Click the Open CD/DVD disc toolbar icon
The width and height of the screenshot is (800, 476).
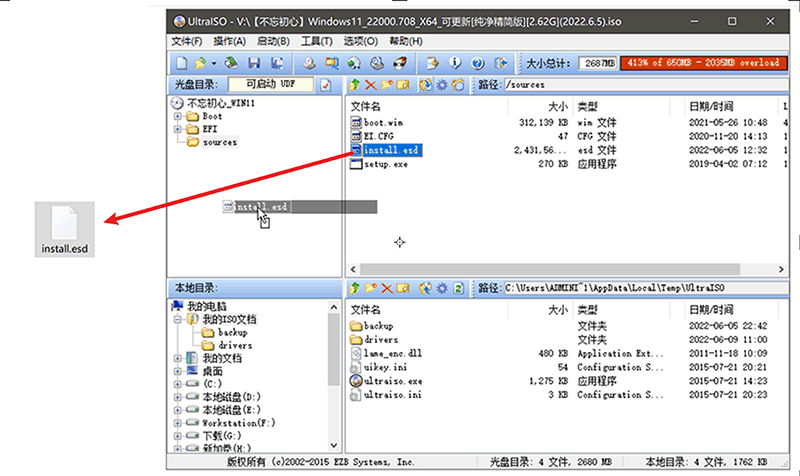pyautogui.click(x=231, y=63)
